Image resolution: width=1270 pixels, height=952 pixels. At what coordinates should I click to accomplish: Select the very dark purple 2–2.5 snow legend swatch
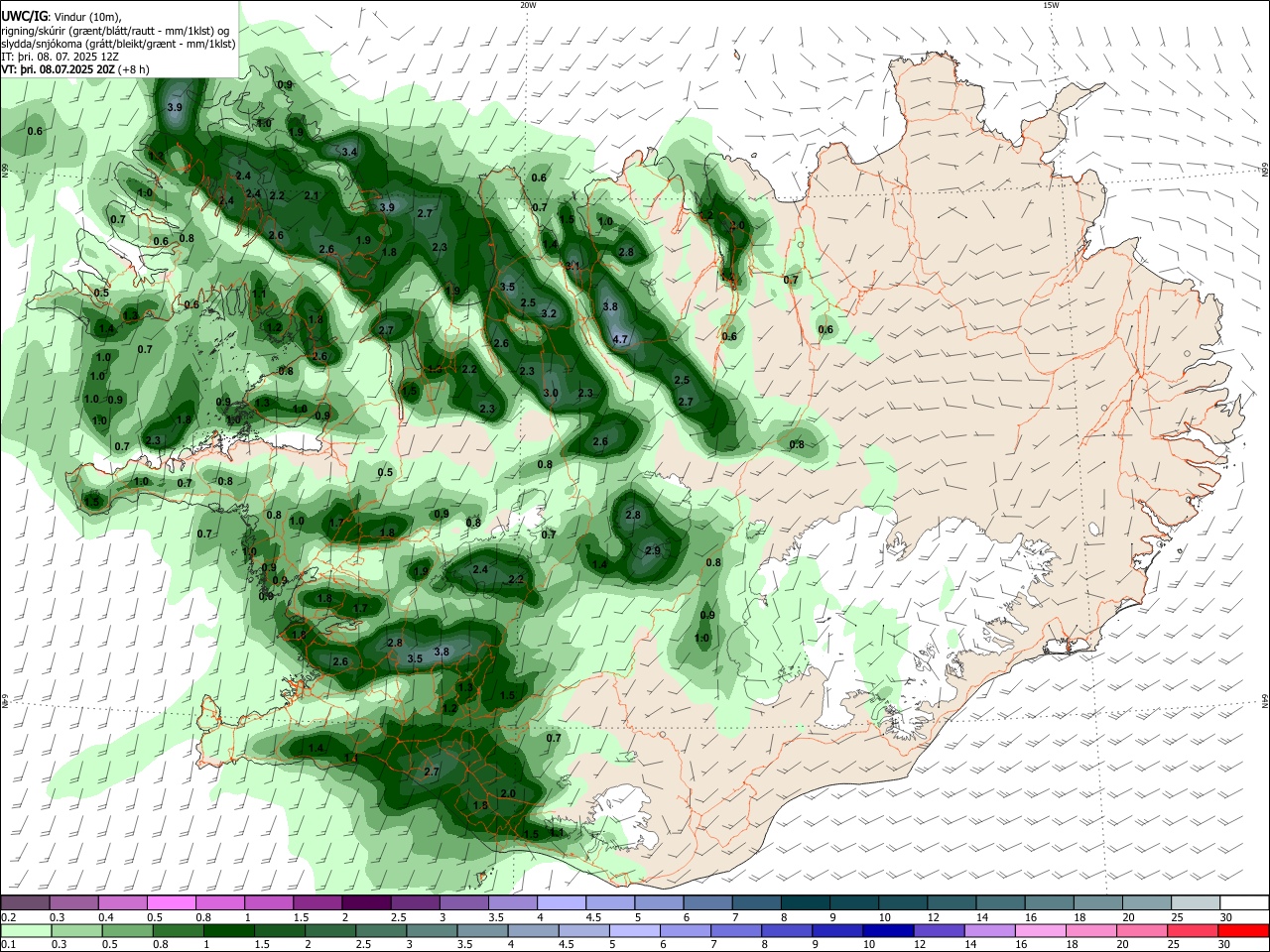366,903
